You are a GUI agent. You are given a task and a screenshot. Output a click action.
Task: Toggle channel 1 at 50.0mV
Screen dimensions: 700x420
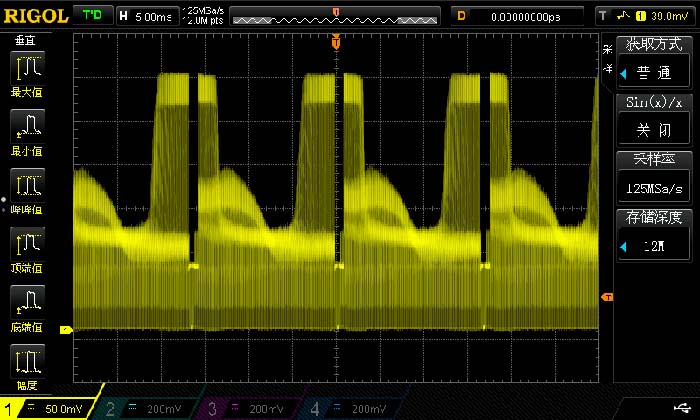tap(50, 408)
